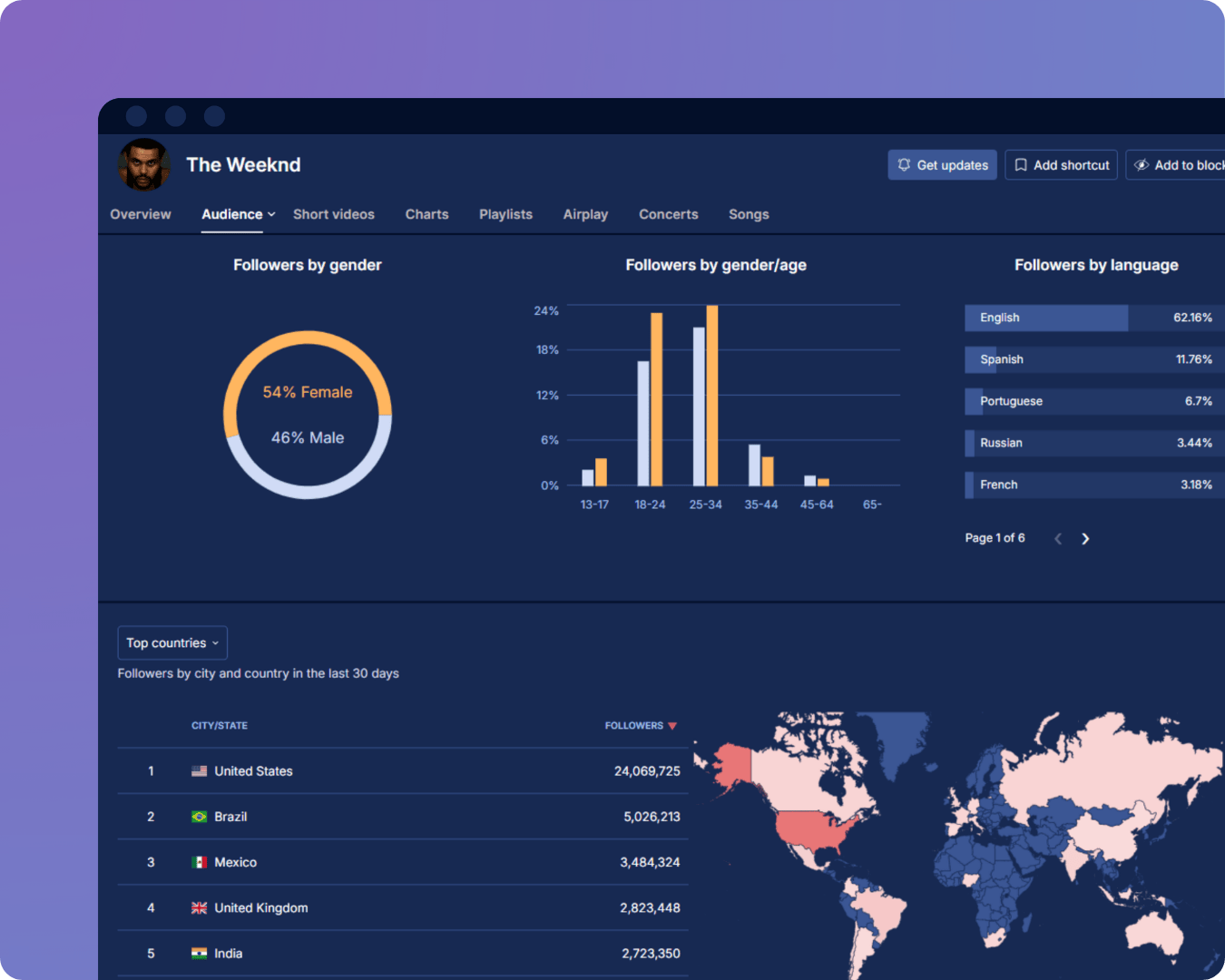1225x980 pixels.
Task: Sort by the FOLLOWERS column header
Action: tap(634, 726)
